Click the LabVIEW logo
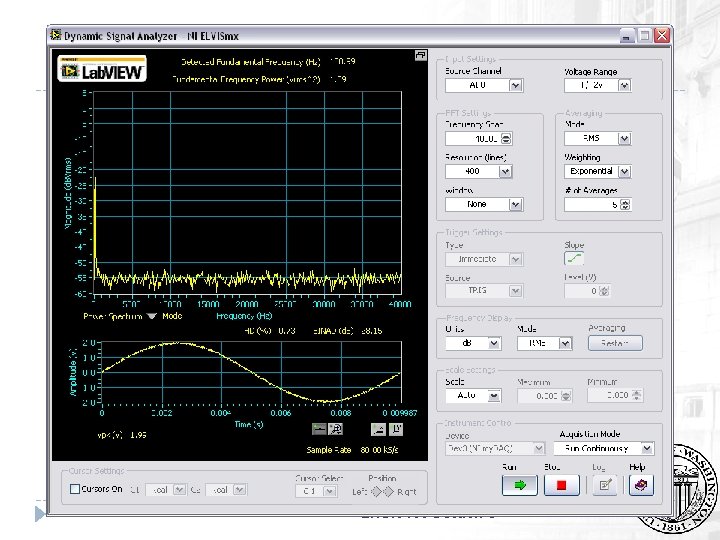 (103, 69)
